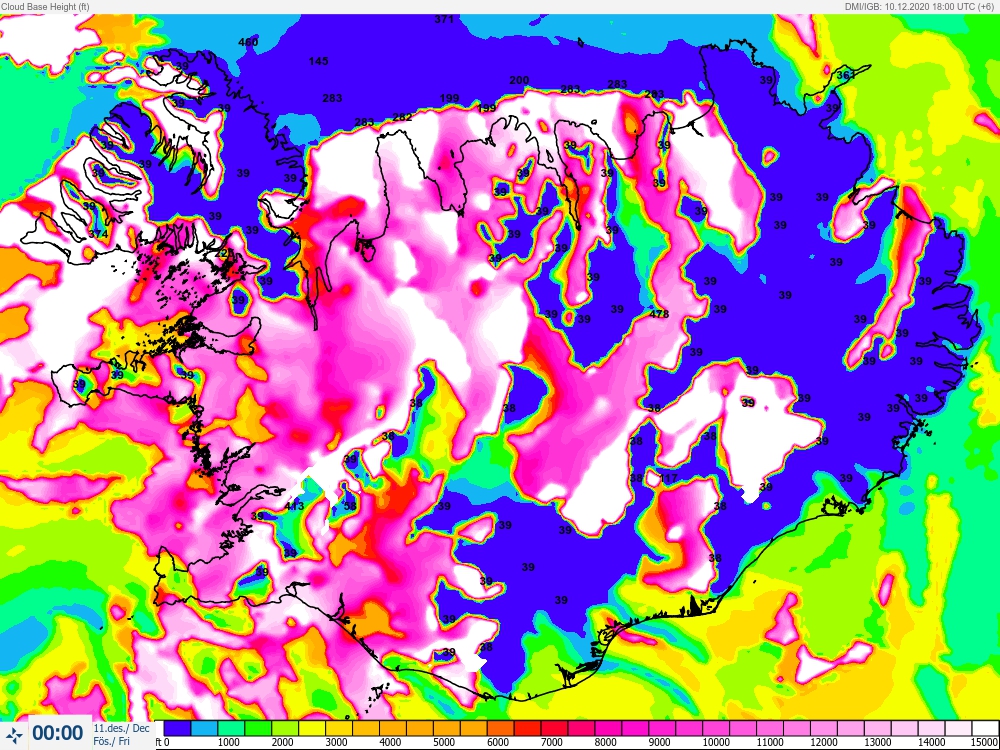
Task: Click the compass-star icon beside the clock
Action: coord(13,734)
